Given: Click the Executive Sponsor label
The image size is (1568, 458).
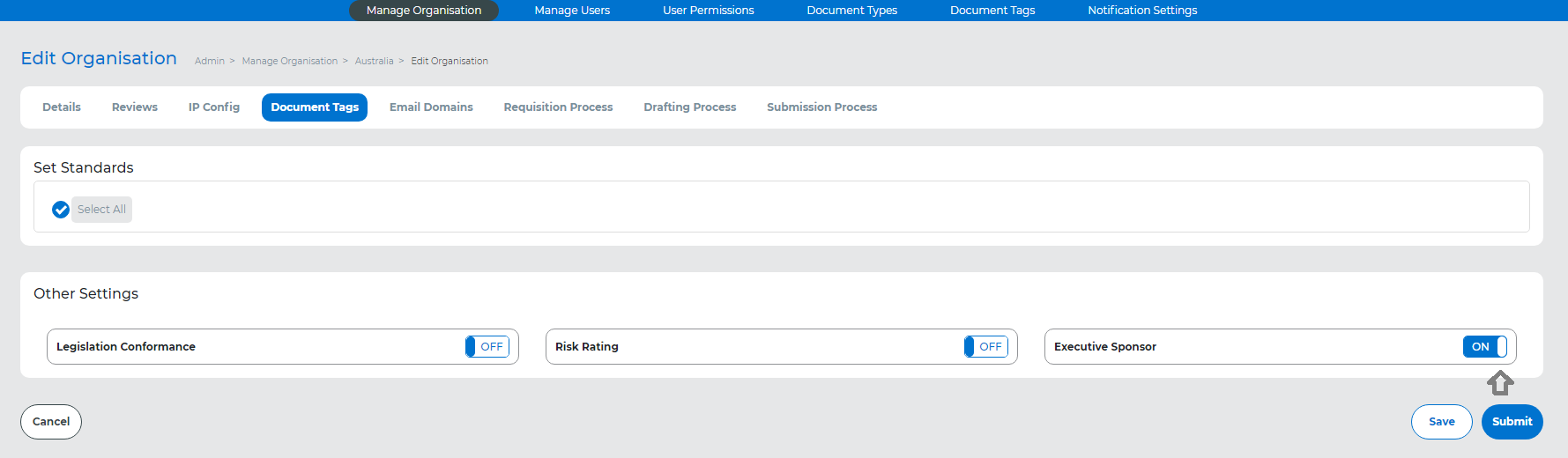Looking at the screenshot, I should 1105,347.
